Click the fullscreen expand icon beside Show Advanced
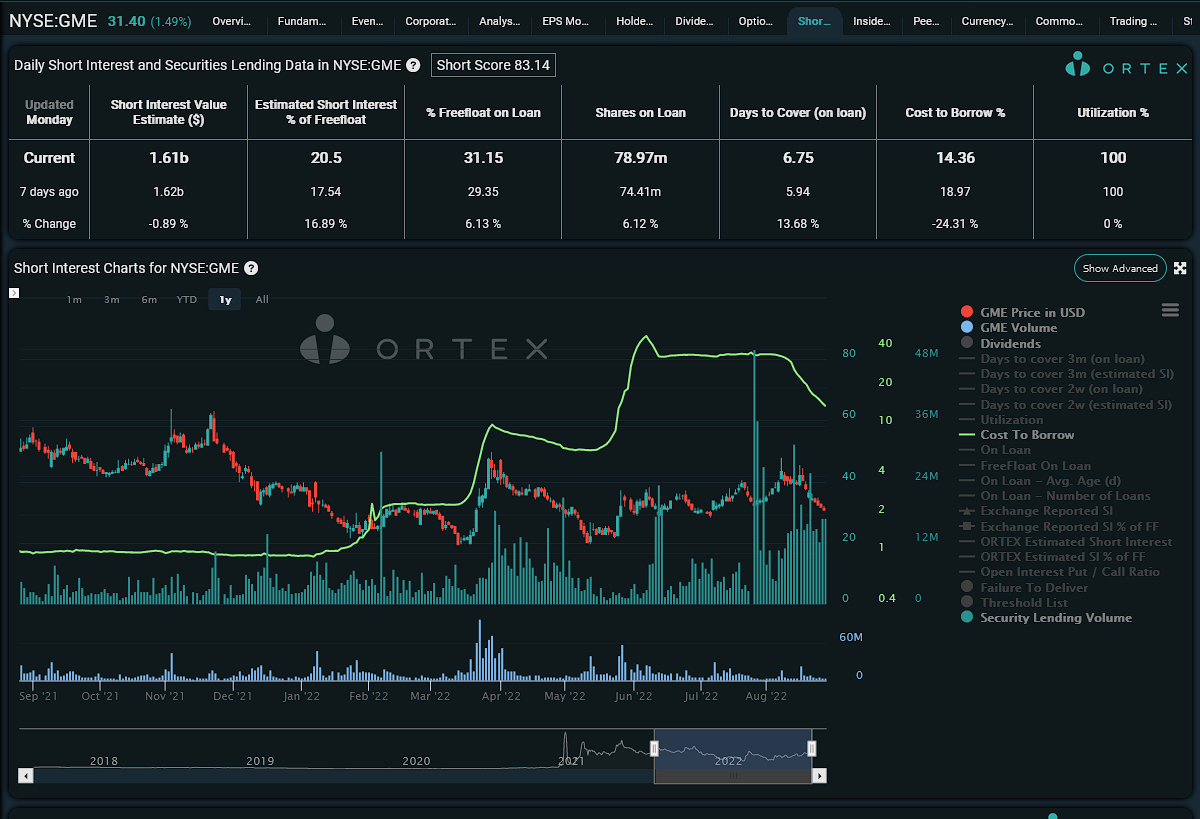The image size is (1200, 819). coord(1181,268)
